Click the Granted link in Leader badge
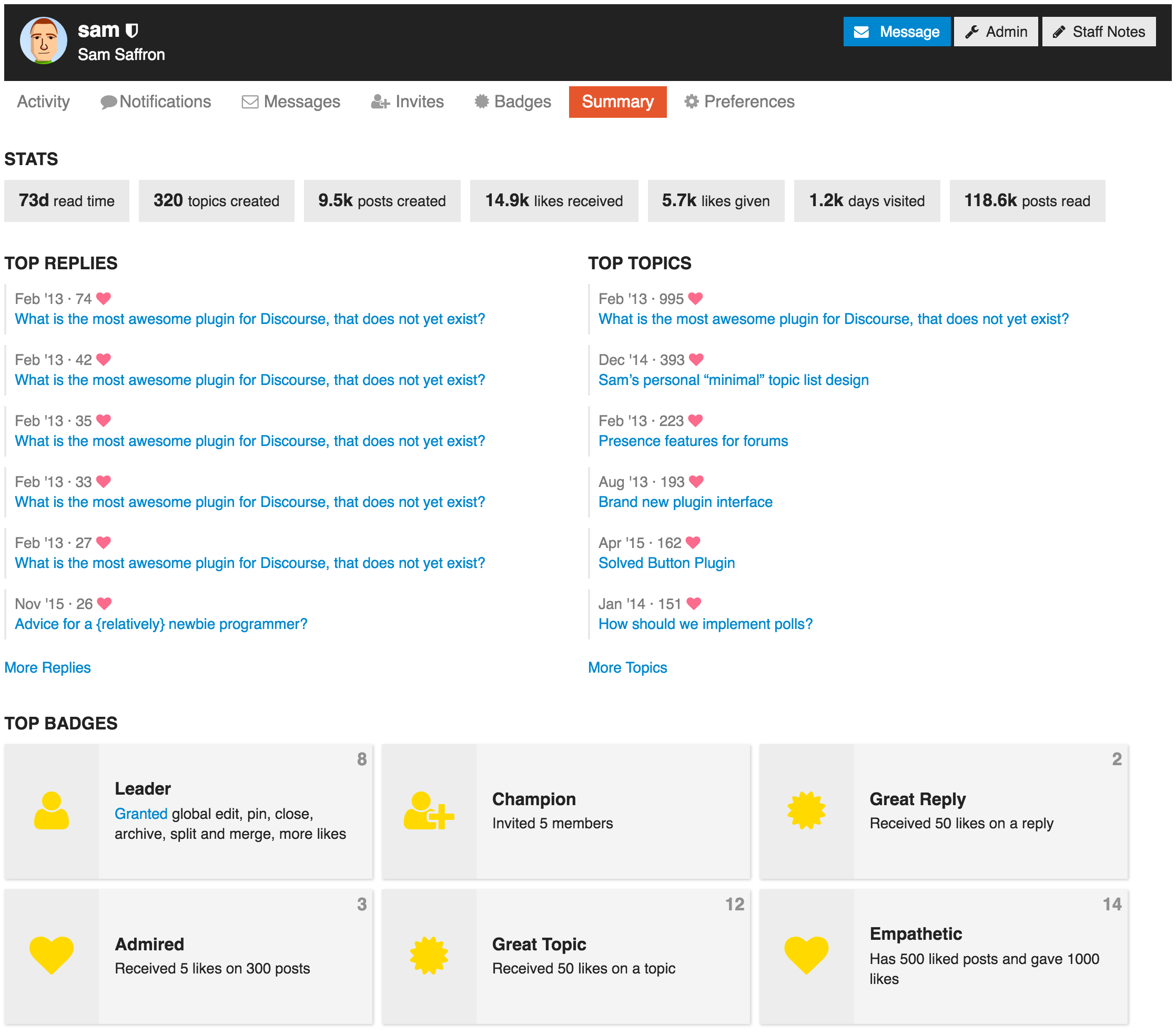 pyautogui.click(x=141, y=814)
